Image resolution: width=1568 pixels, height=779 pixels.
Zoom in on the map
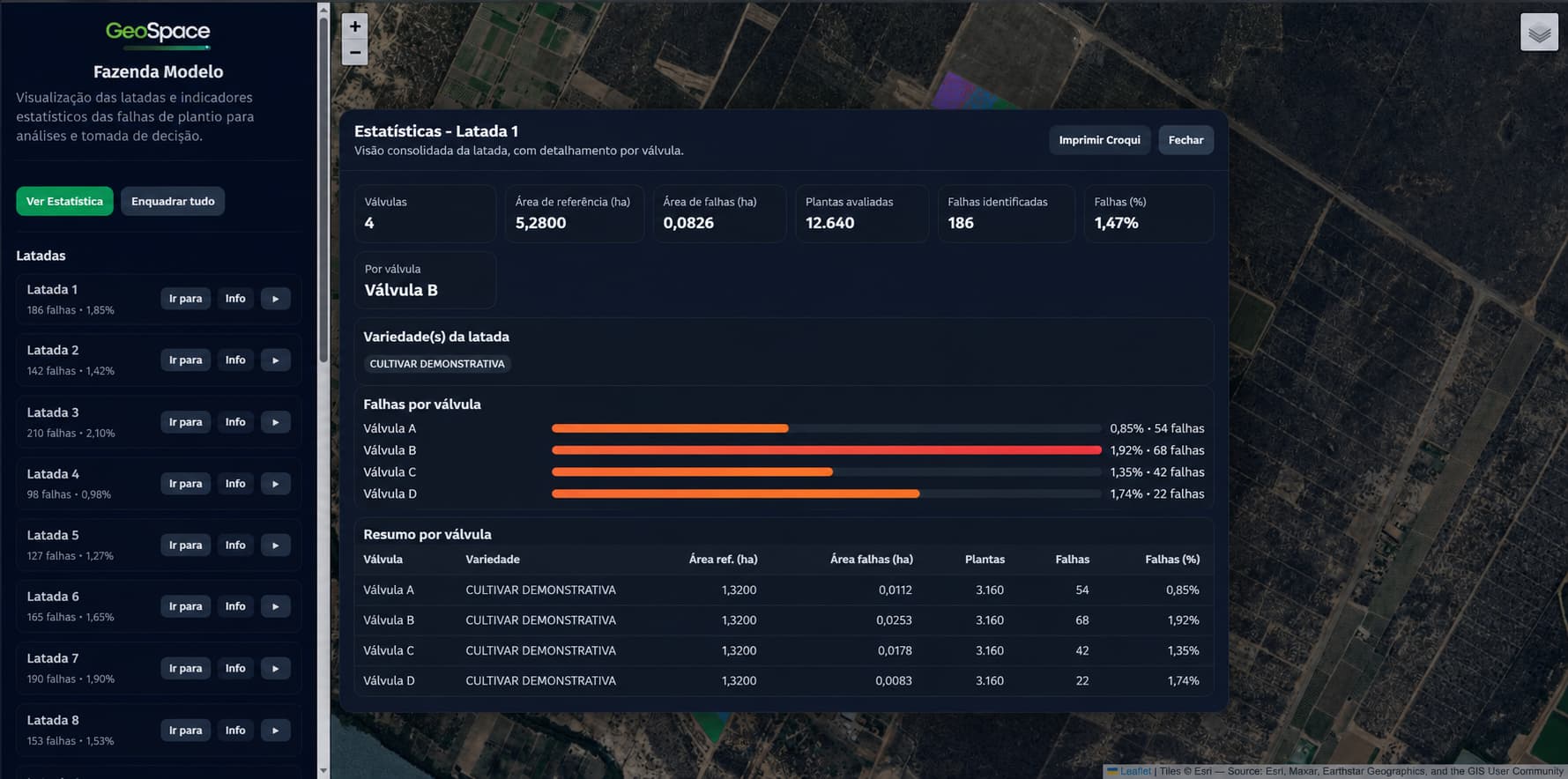tap(354, 26)
